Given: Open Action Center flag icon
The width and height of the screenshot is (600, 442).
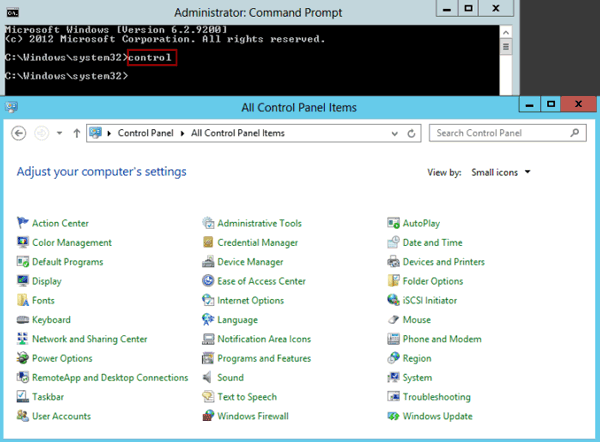Looking at the screenshot, I should click(23, 223).
